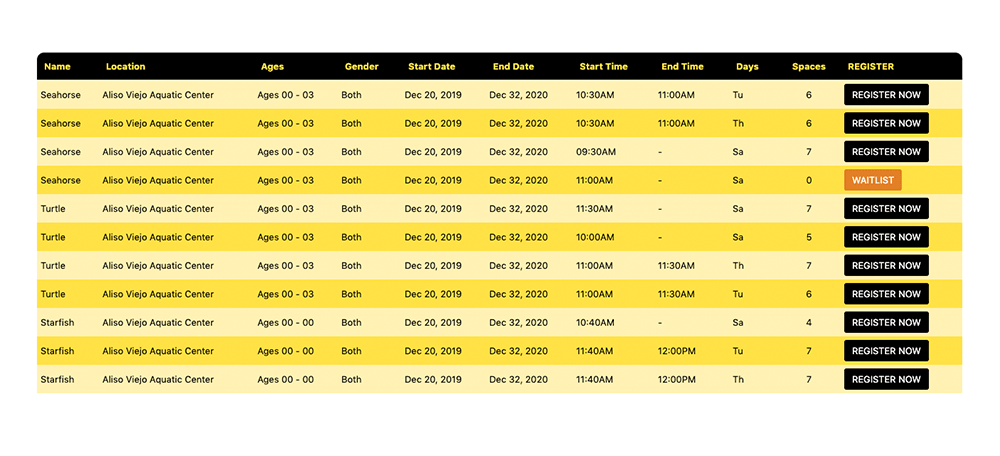
Task: Register for Turtle Tuesday 11:00AM class
Action: 886,294
